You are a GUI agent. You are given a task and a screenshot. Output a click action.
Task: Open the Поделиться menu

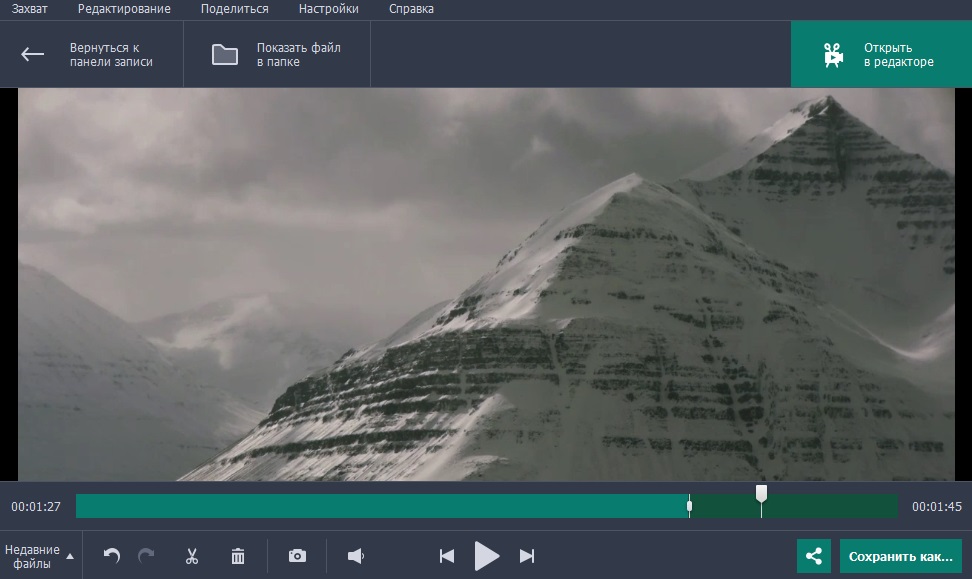(x=234, y=9)
